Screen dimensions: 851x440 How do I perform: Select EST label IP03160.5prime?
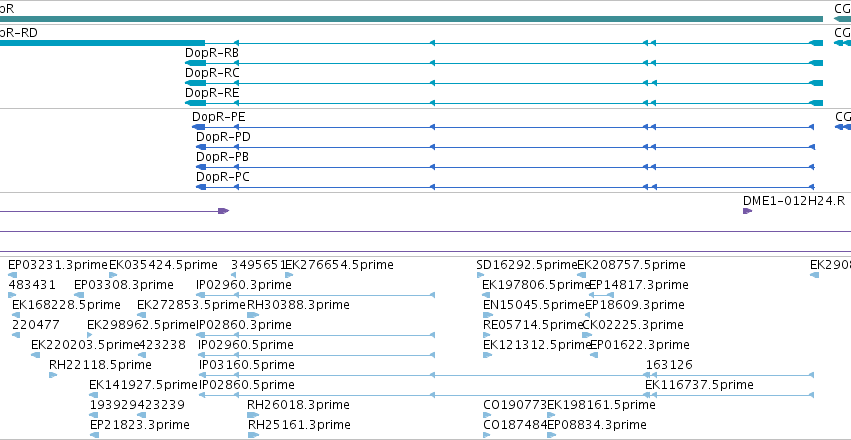[x=247, y=365]
